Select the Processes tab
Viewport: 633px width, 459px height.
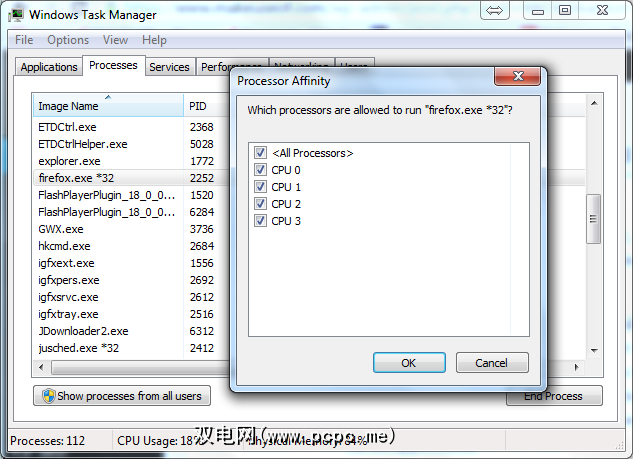113,65
